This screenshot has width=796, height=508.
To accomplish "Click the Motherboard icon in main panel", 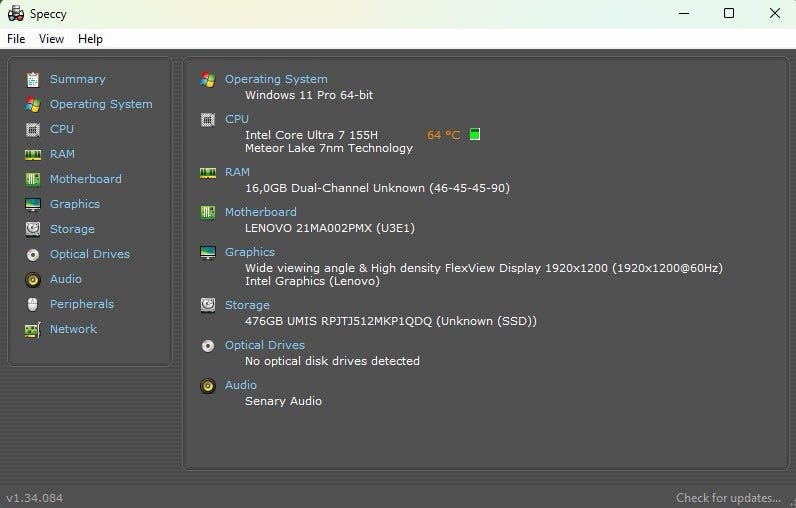I will click(208, 213).
